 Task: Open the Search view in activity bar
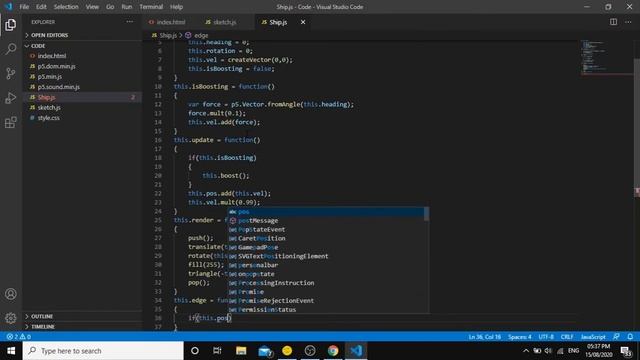pyautogui.click(x=11, y=49)
